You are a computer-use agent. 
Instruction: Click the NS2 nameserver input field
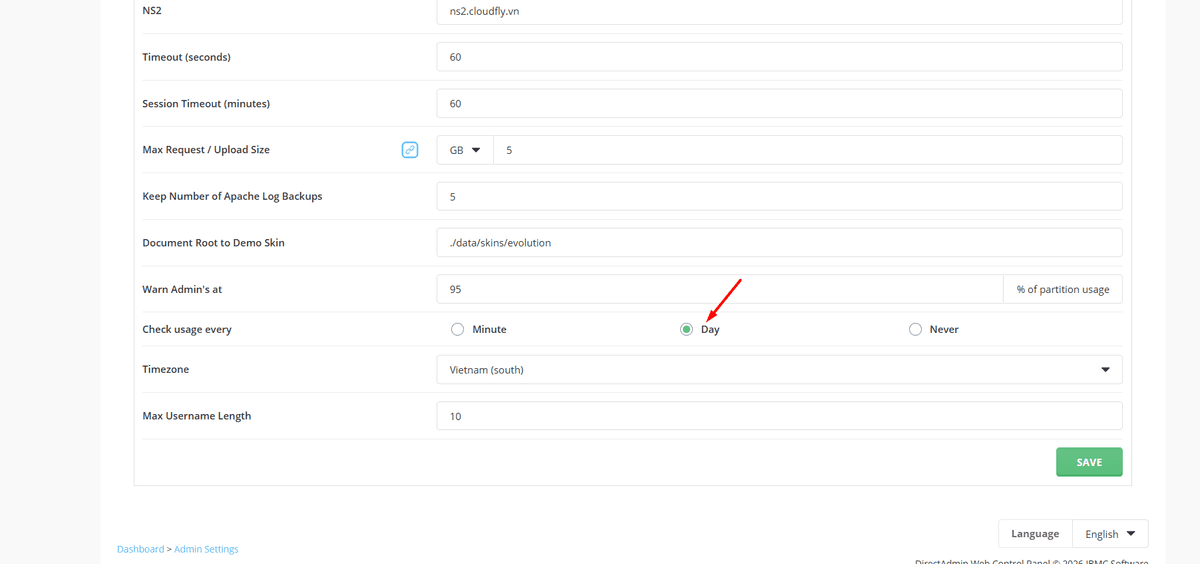(779, 11)
